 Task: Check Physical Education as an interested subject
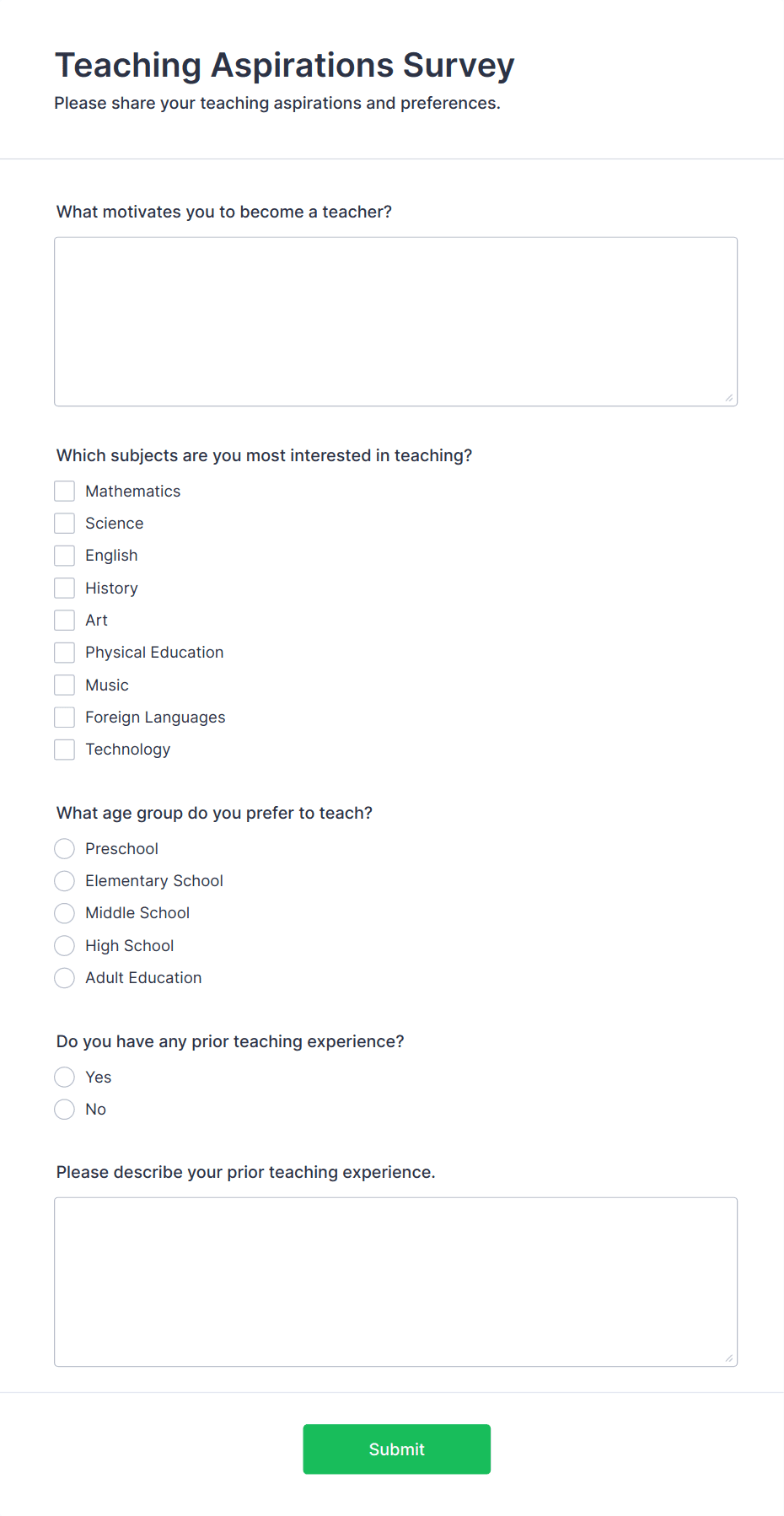pos(64,652)
